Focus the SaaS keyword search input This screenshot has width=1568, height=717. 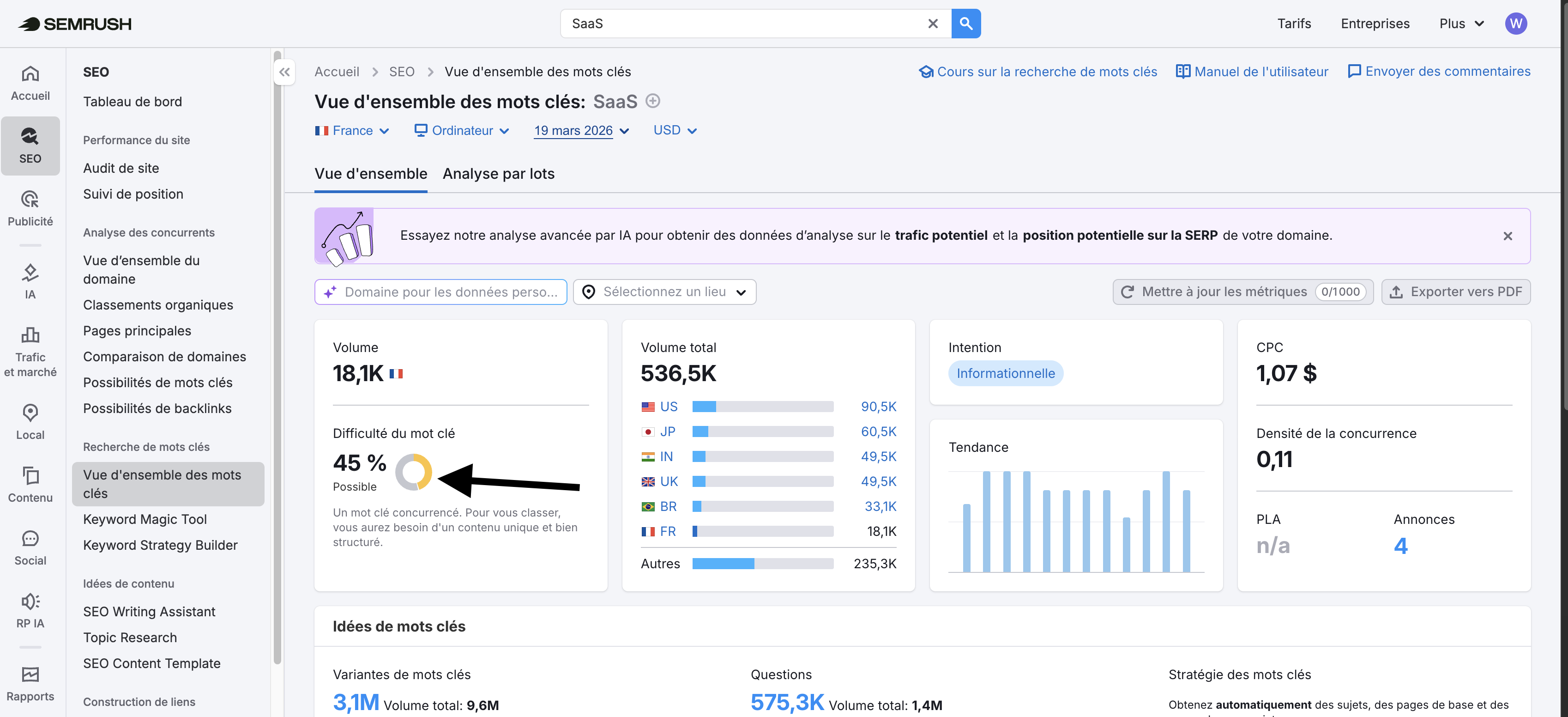point(742,24)
